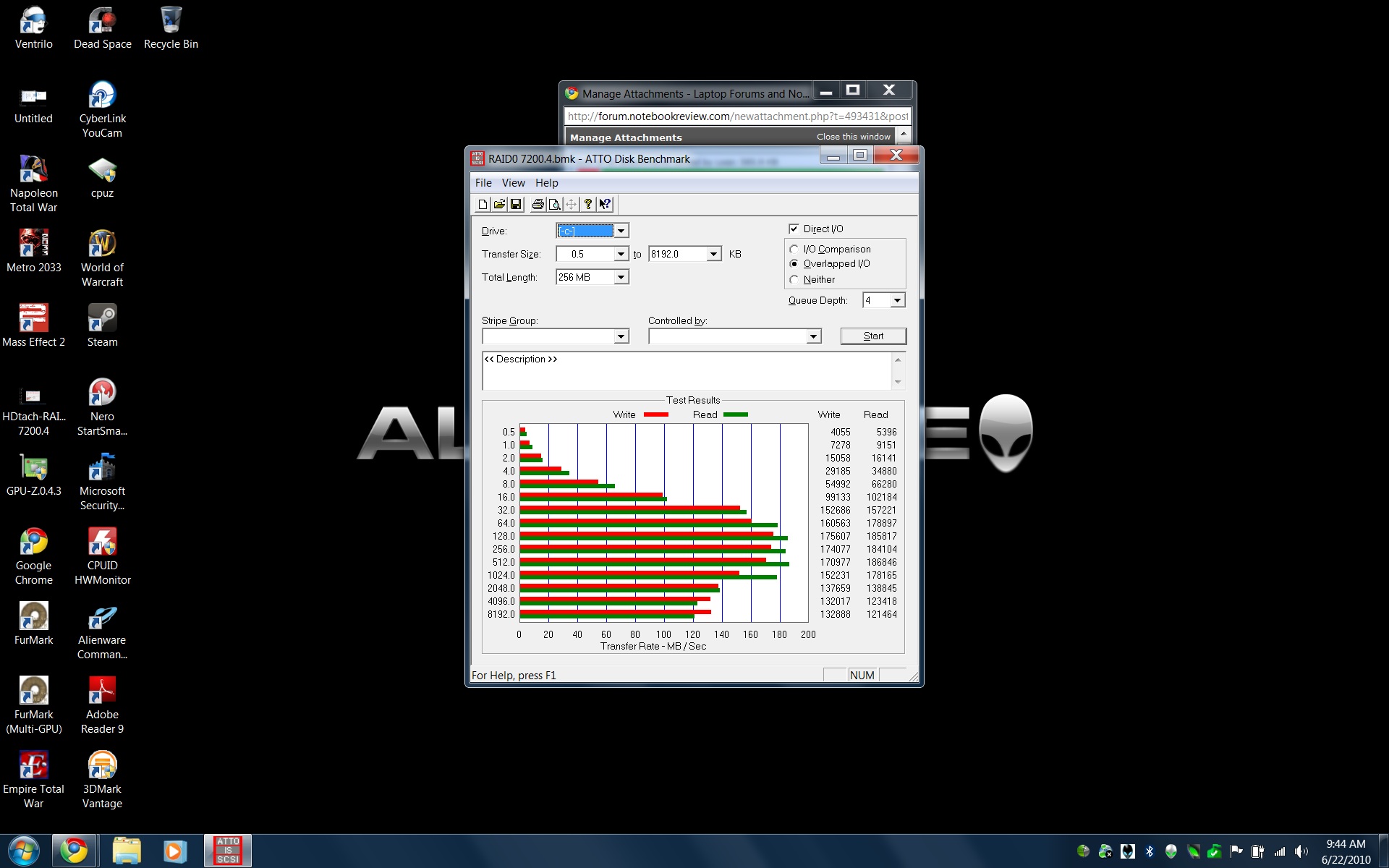
Task: Click the Description box scroll up arrow
Action: pos(898,359)
